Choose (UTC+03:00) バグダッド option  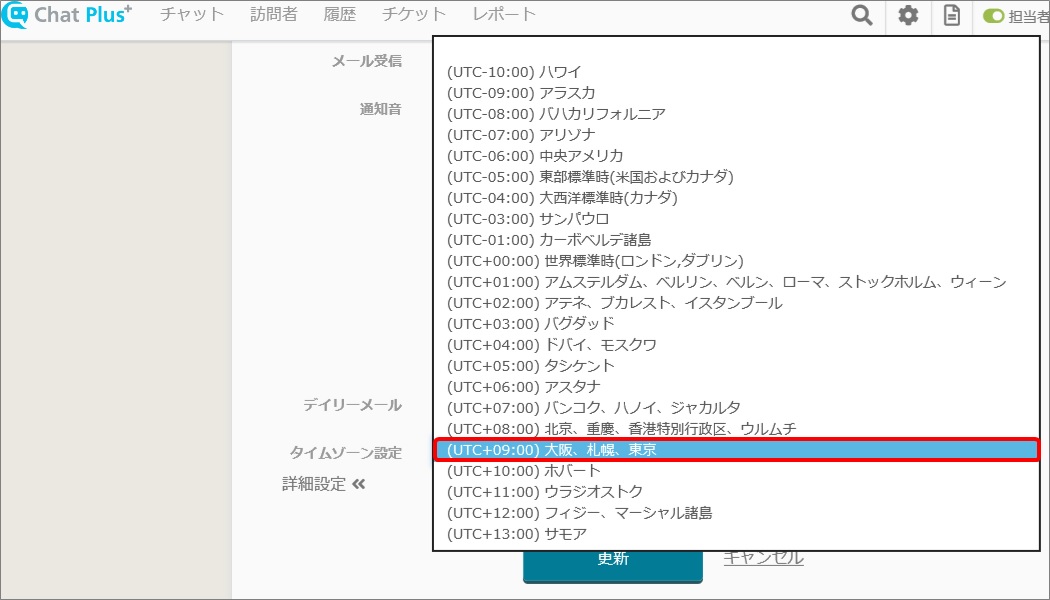[x=736, y=323]
